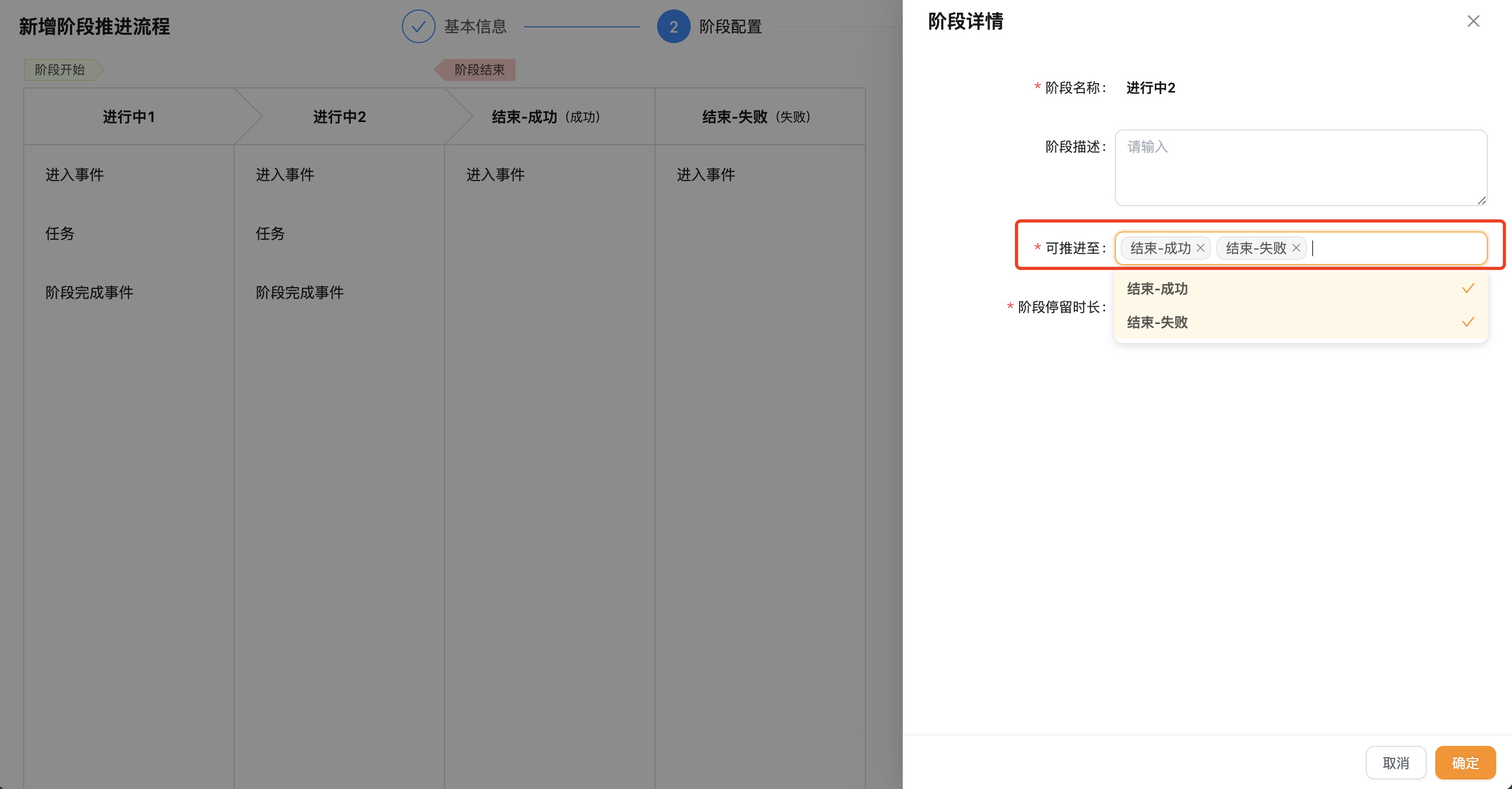Click the 阶段结束 red label

pyautogui.click(x=478, y=70)
